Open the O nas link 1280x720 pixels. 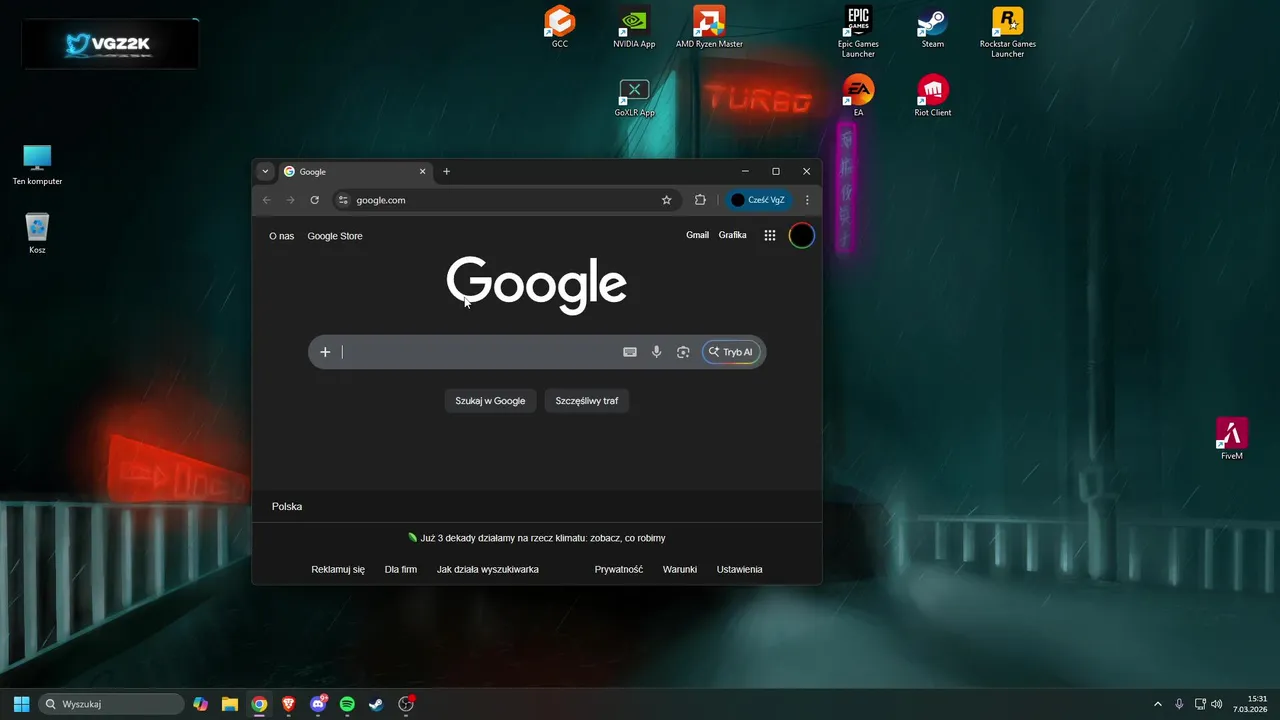click(282, 236)
